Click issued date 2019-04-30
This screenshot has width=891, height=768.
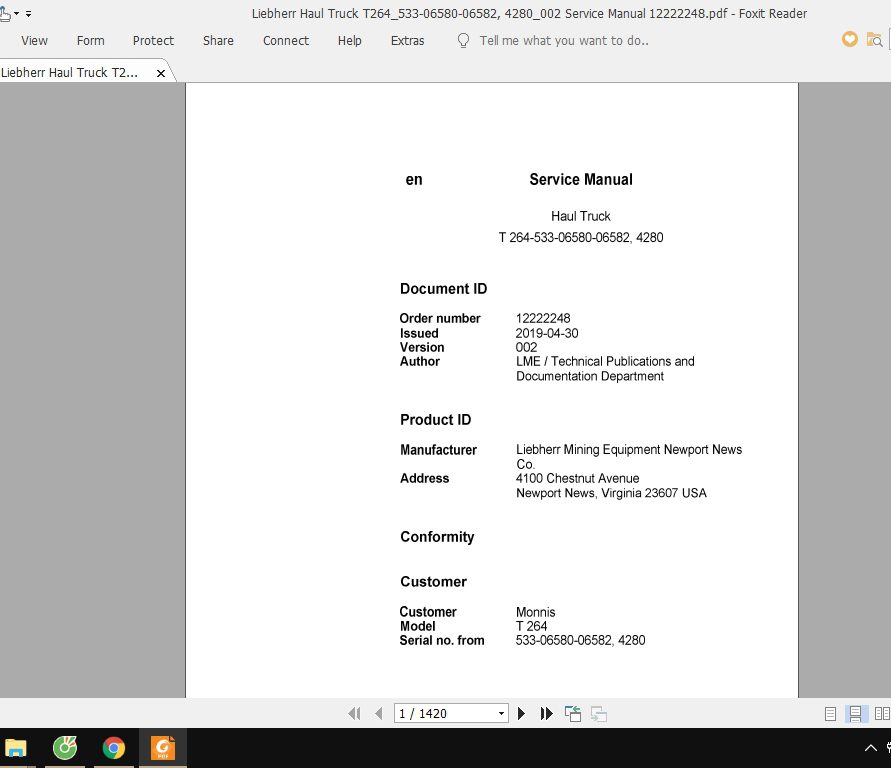[547, 333]
